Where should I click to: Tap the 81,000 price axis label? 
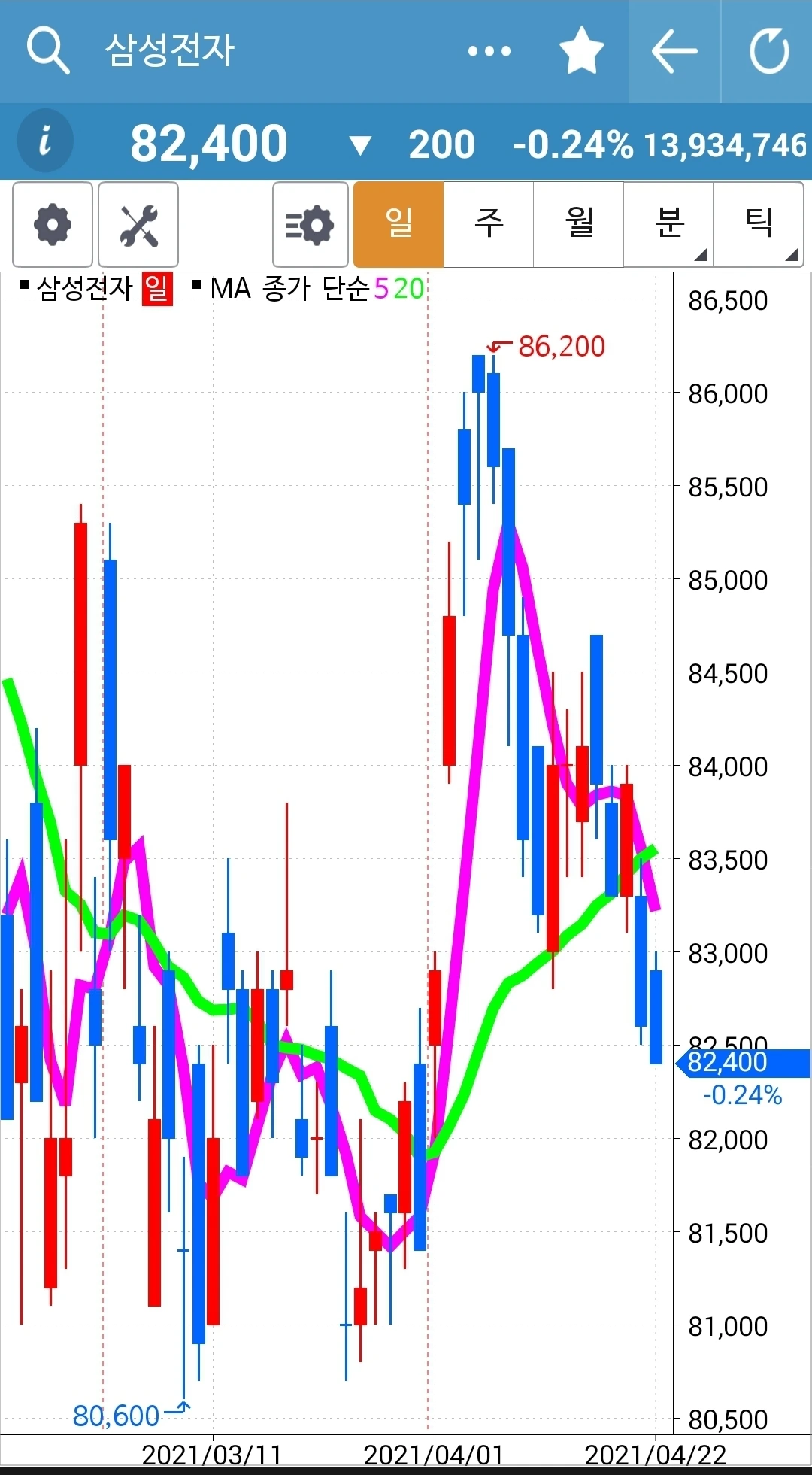(x=728, y=1326)
